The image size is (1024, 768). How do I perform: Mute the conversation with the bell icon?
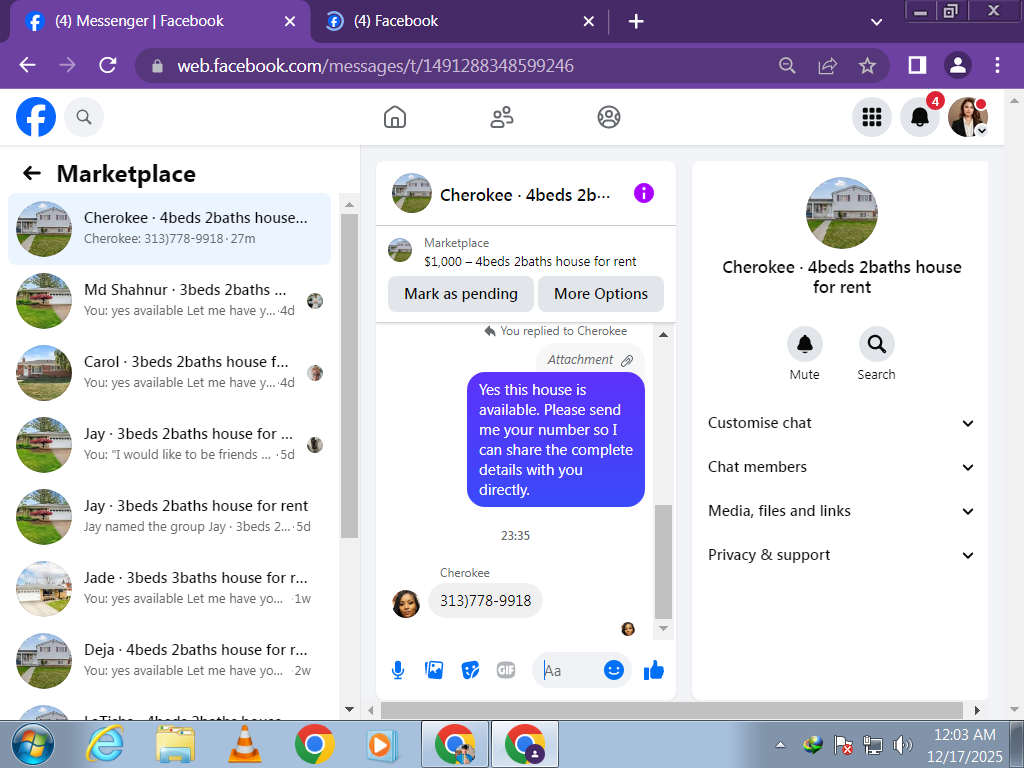pyautogui.click(x=805, y=344)
